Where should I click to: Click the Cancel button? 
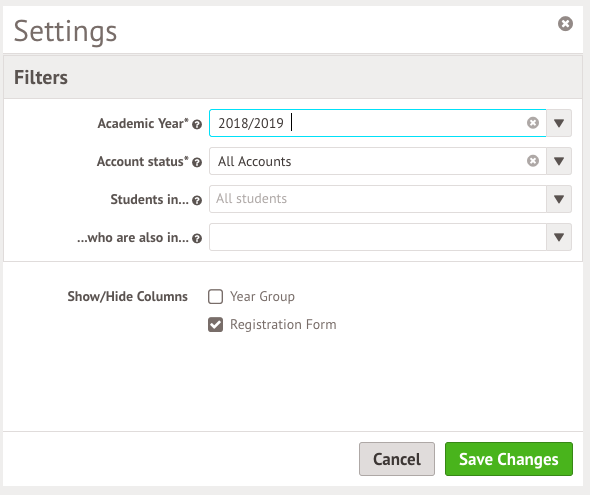397,459
